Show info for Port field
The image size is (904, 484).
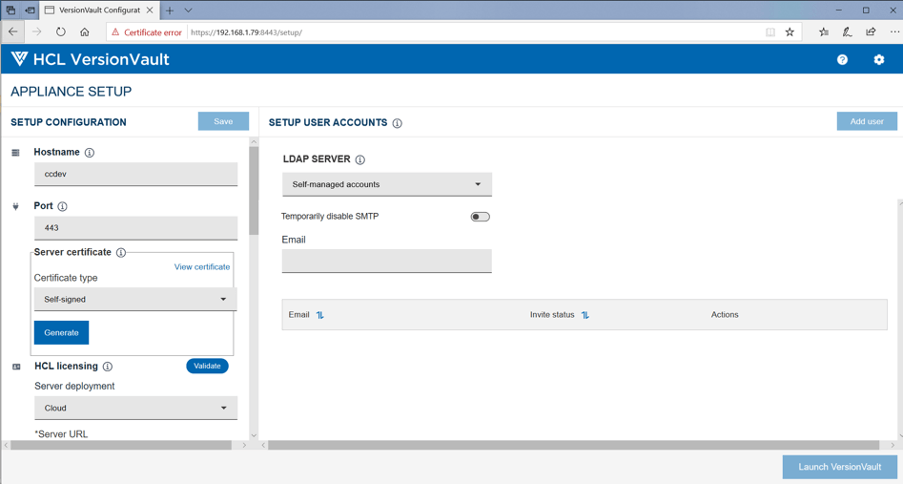pos(62,206)
